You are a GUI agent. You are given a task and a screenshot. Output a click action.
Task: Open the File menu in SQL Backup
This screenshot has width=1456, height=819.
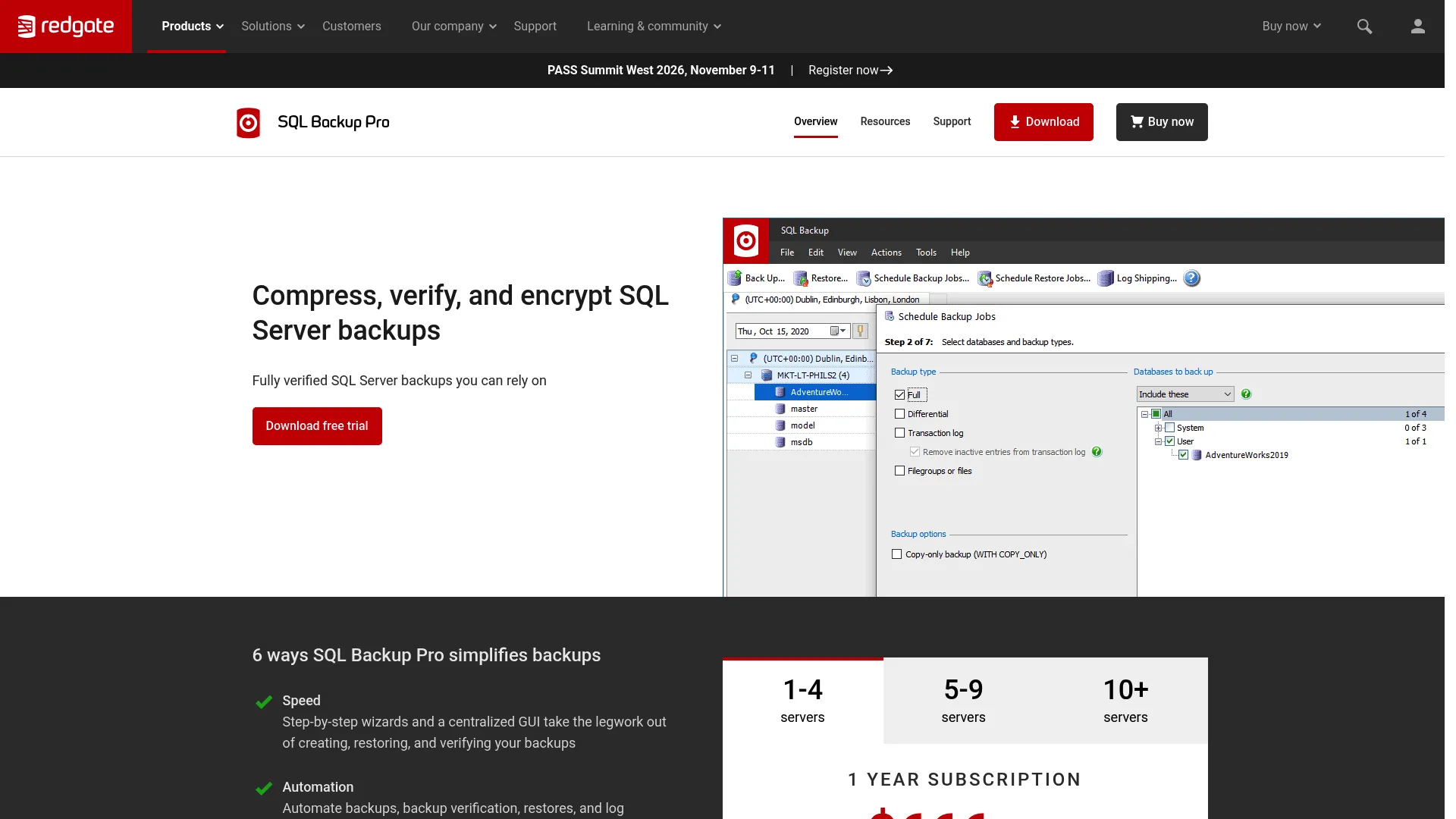787,253
